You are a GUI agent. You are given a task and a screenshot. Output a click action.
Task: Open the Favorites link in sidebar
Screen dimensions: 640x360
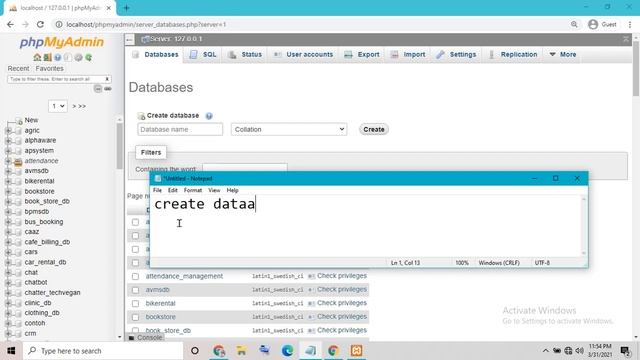[x=49, y=69]
